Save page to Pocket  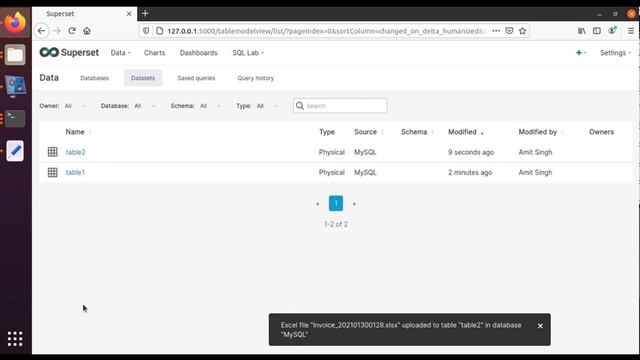point(509,31)
